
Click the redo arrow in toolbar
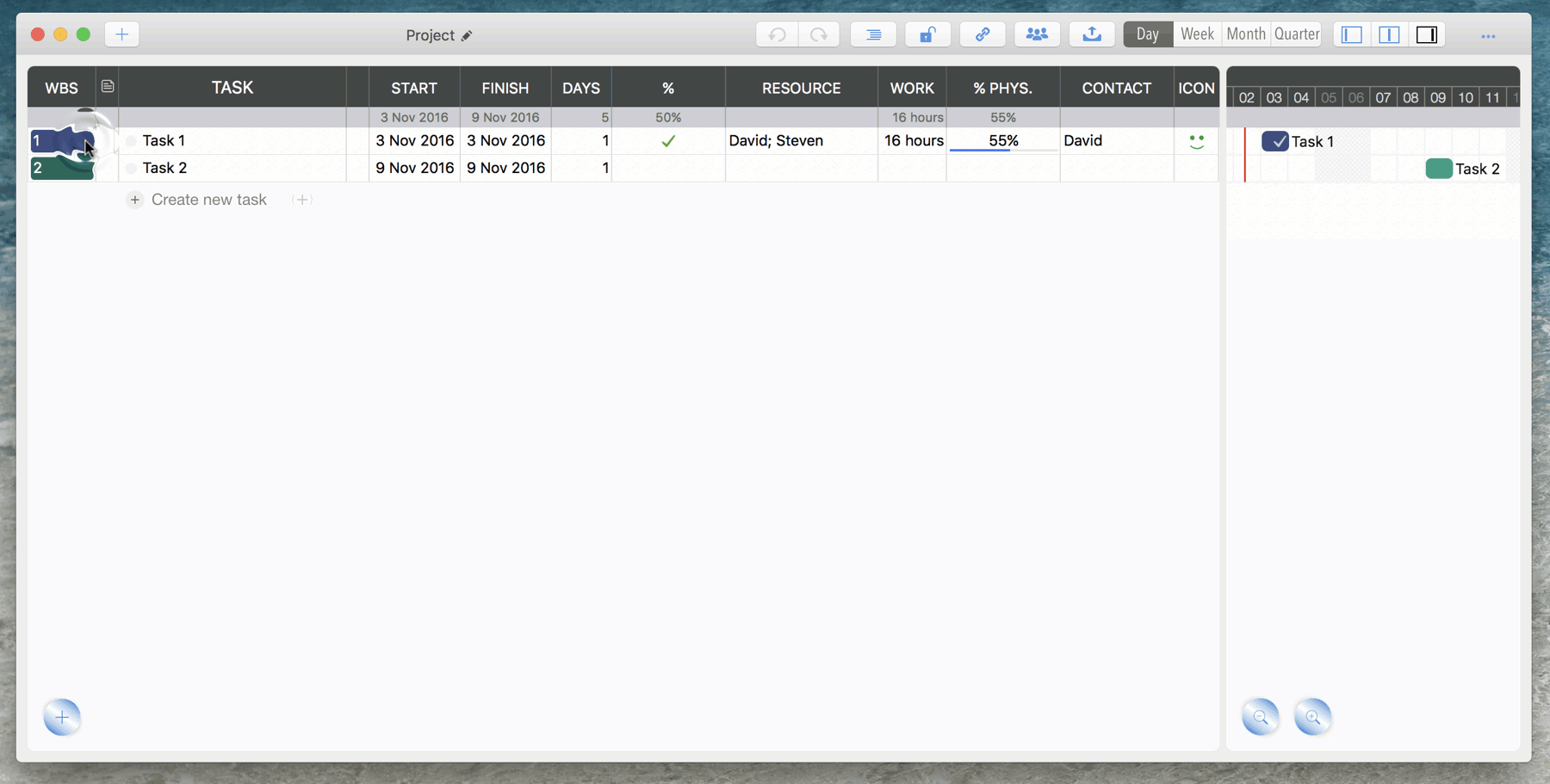pyautogui.click(x=819, y=34)
